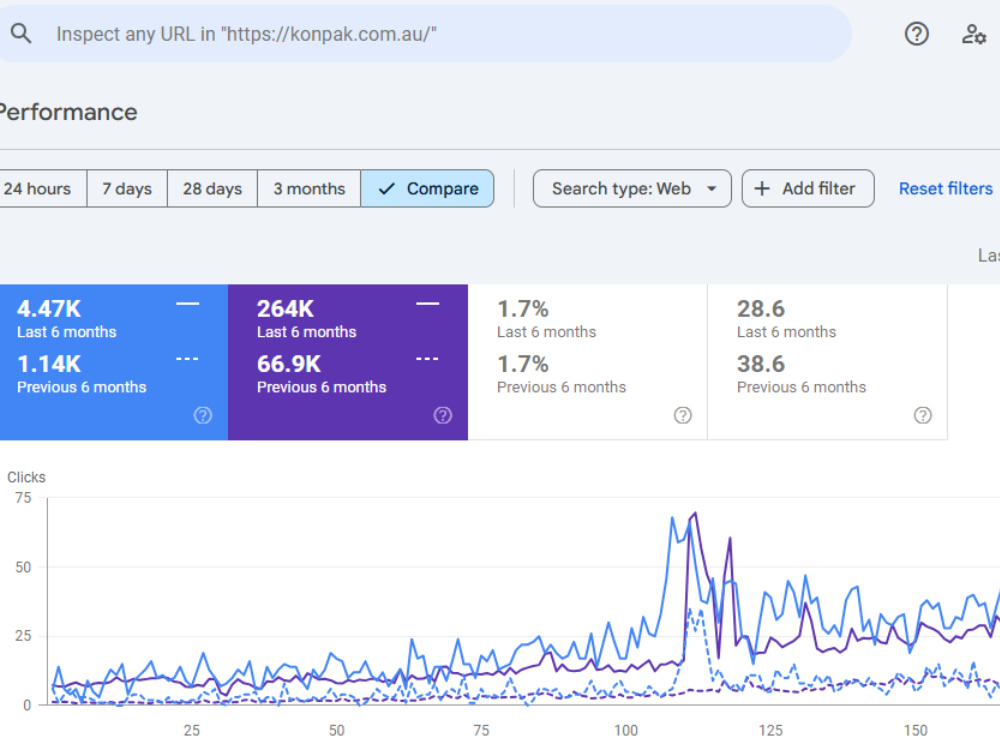Select the 28 days date range
Image resolution: width=1000 pixels, height=750 pixels.
(x=212, y=189)
